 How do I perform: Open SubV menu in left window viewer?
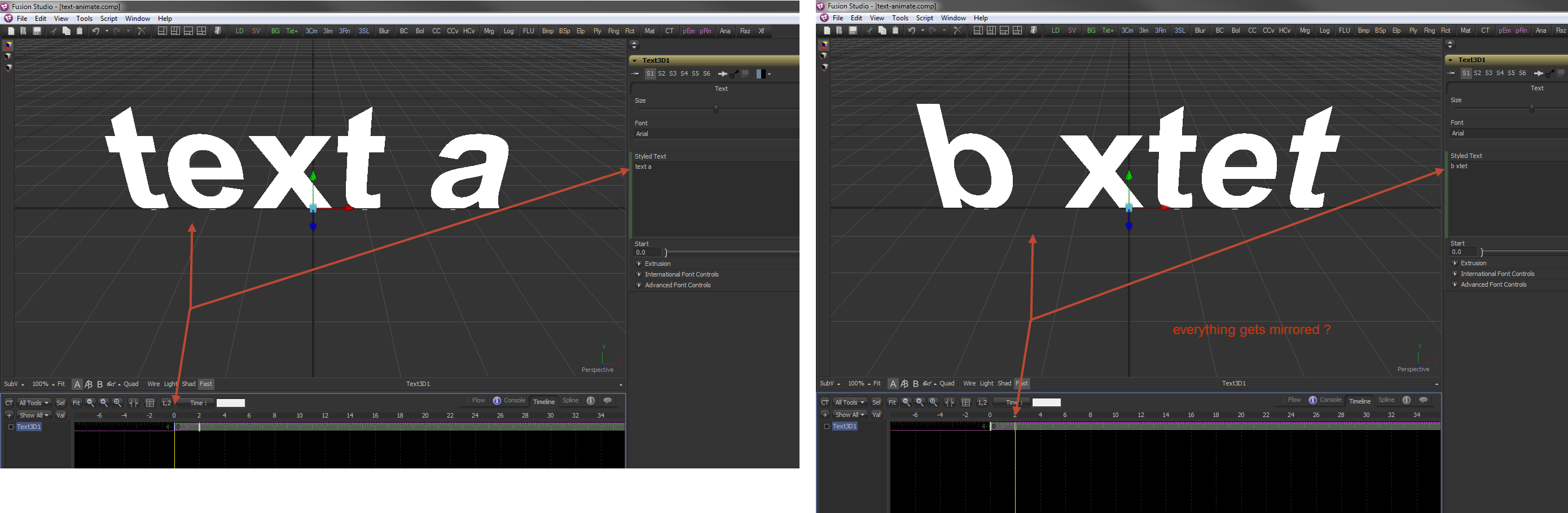pos(14,384)
